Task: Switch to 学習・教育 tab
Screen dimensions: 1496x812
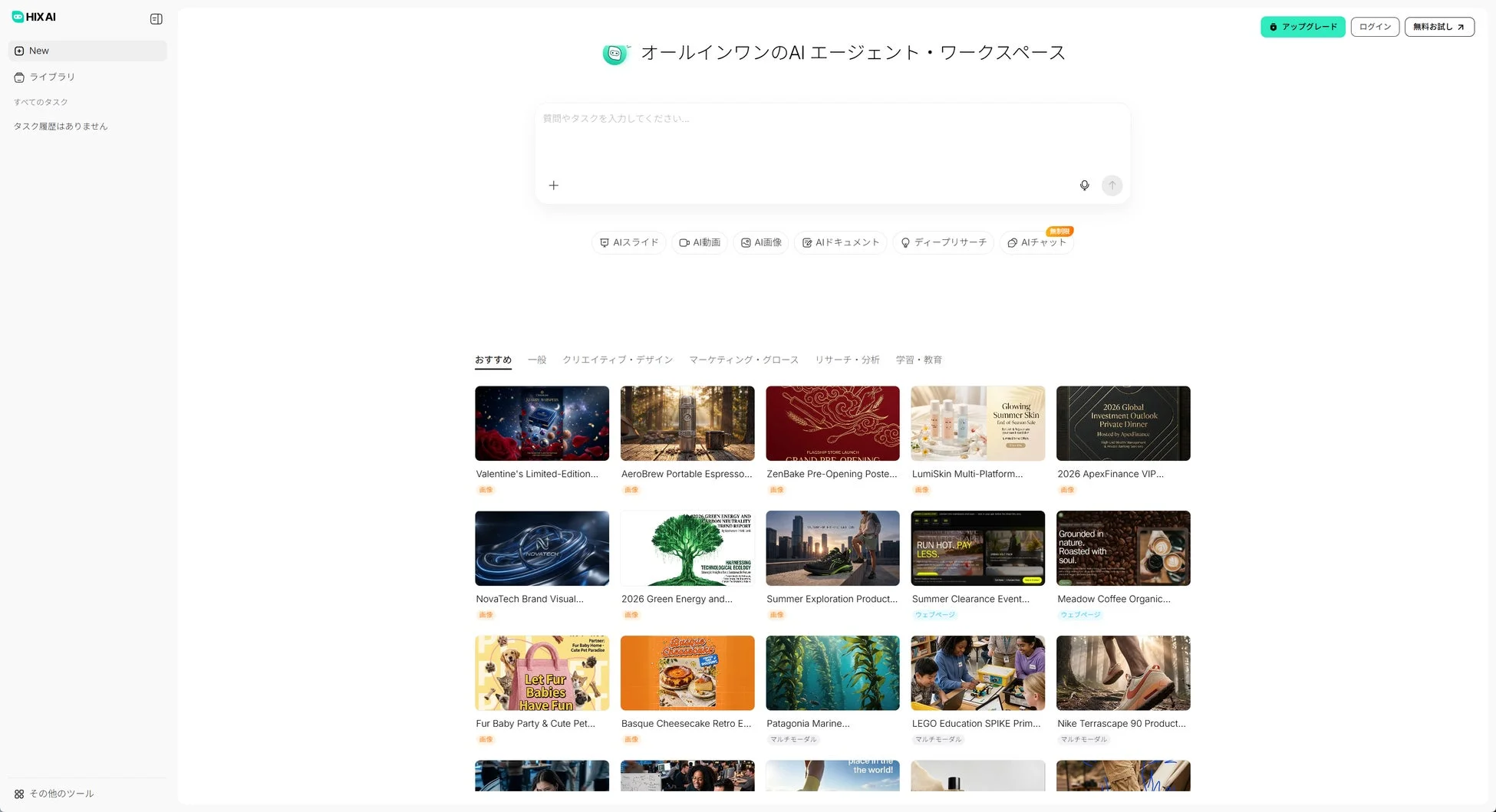Action: click(919, 360)
